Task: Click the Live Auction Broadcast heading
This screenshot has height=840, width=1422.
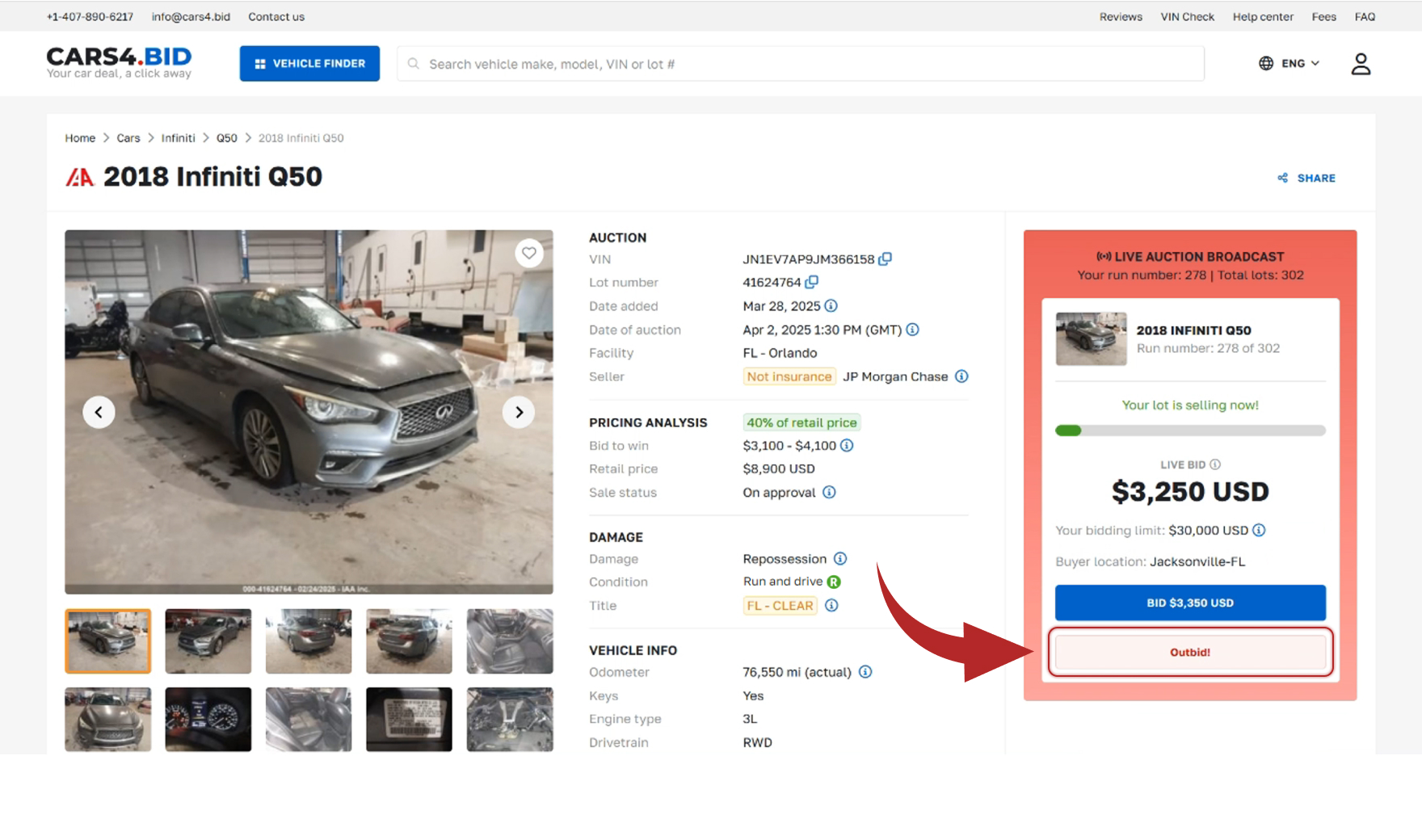Action: [x=1190, y=257]
